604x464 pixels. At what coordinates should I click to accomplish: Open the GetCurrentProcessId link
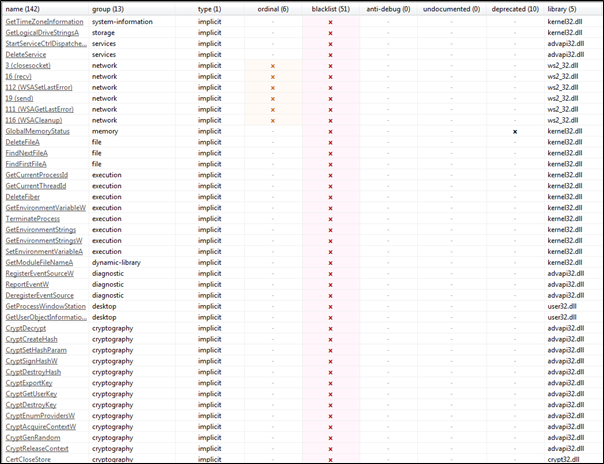coord(37,175)
